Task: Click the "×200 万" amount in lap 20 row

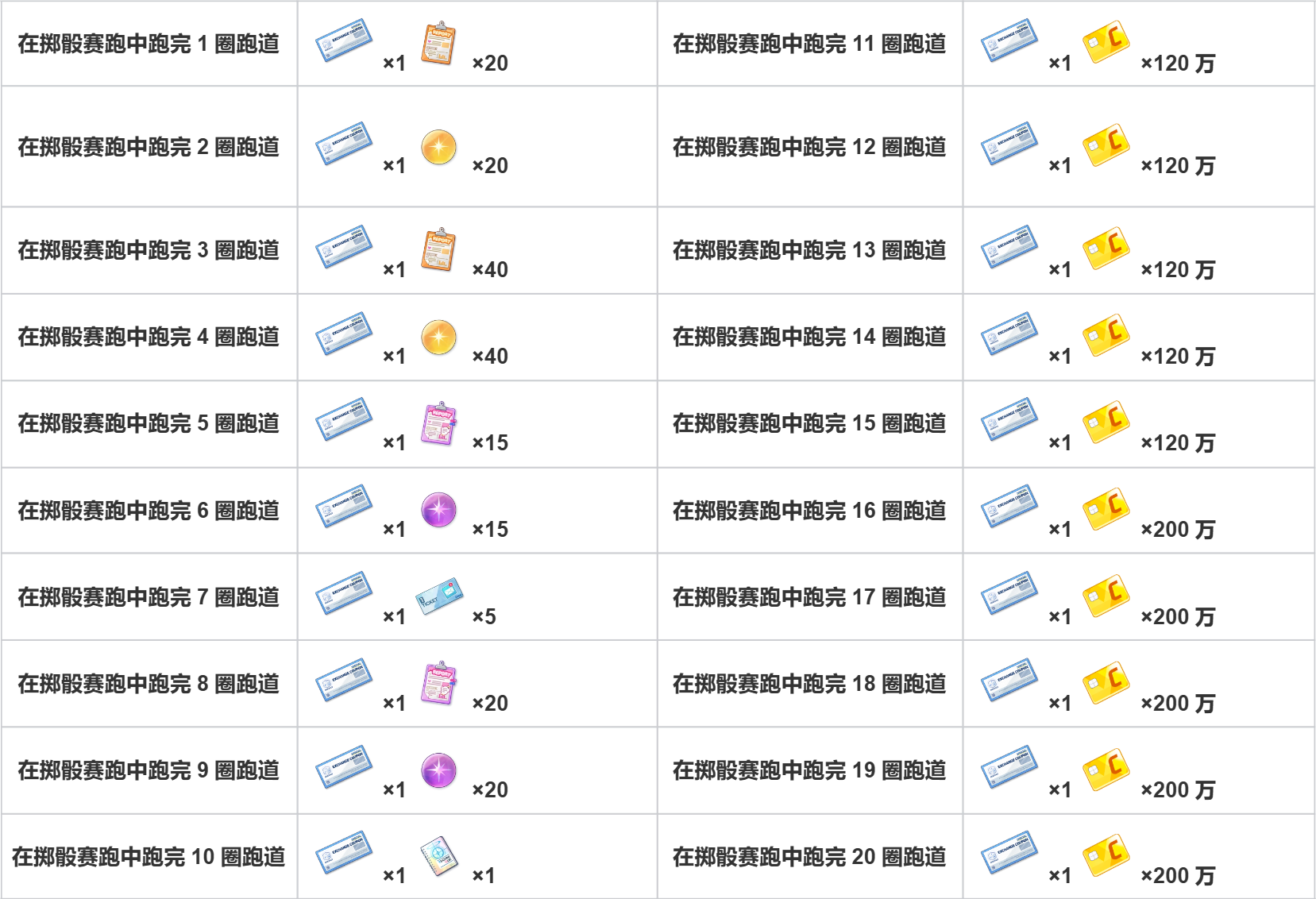Action: (x=1178, y=876)
